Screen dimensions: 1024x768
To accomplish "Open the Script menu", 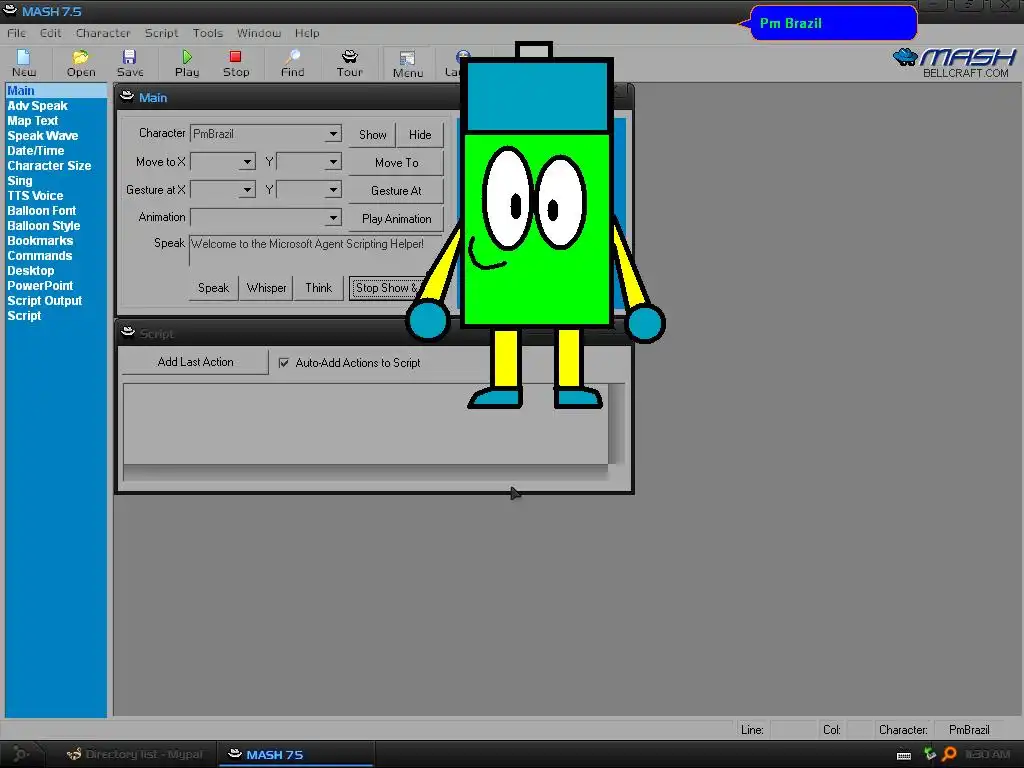I will (x=161, y=33).
